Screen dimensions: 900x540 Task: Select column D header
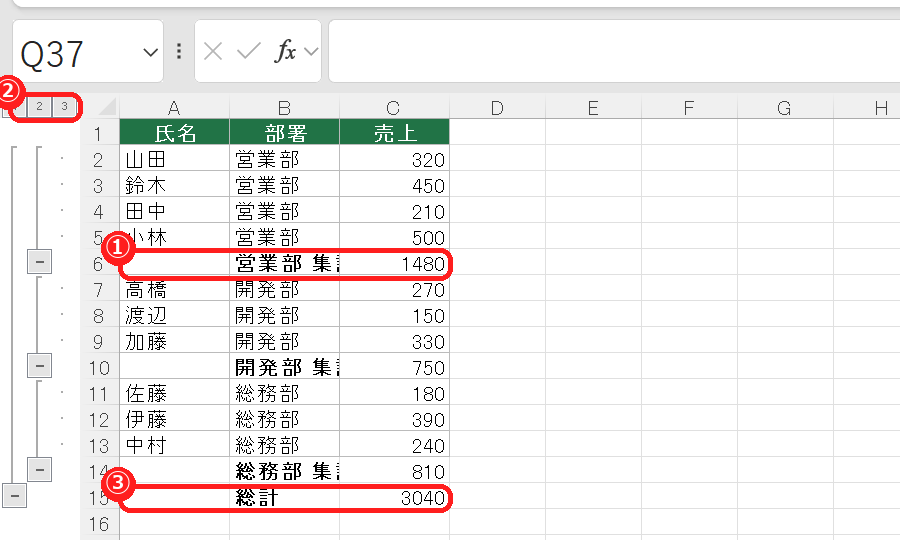pyautogui.click(x=497, y=107)
